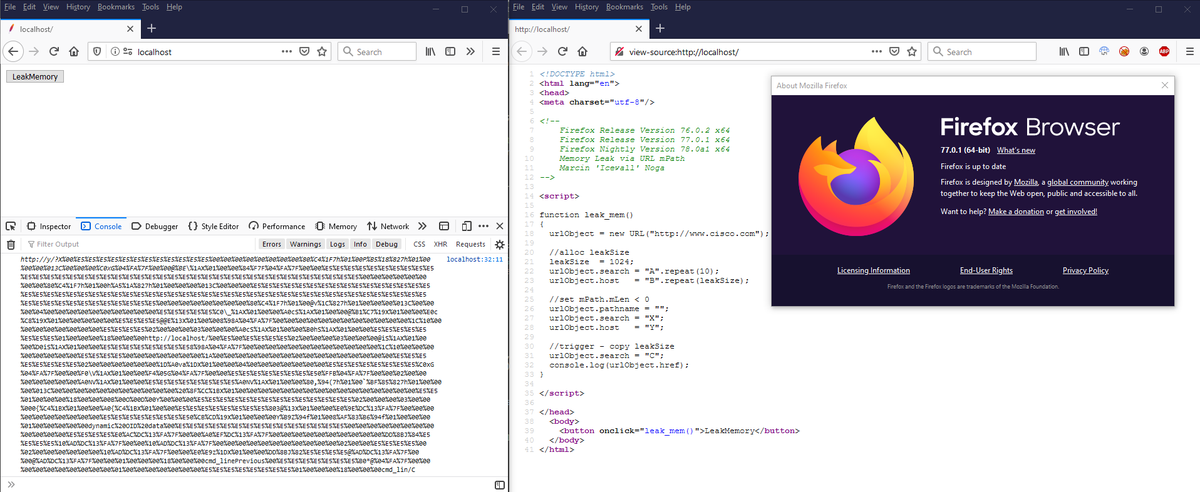
Task: Open Bookmarks menu in left window
Action: pos(115,7)
